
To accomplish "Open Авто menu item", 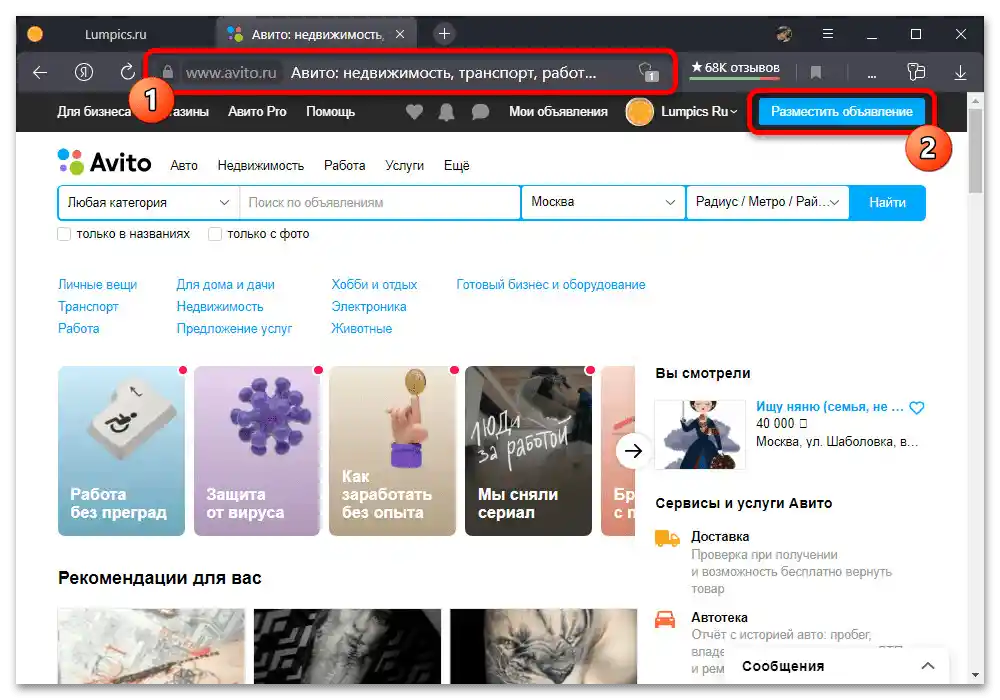I will pos(184,166).
